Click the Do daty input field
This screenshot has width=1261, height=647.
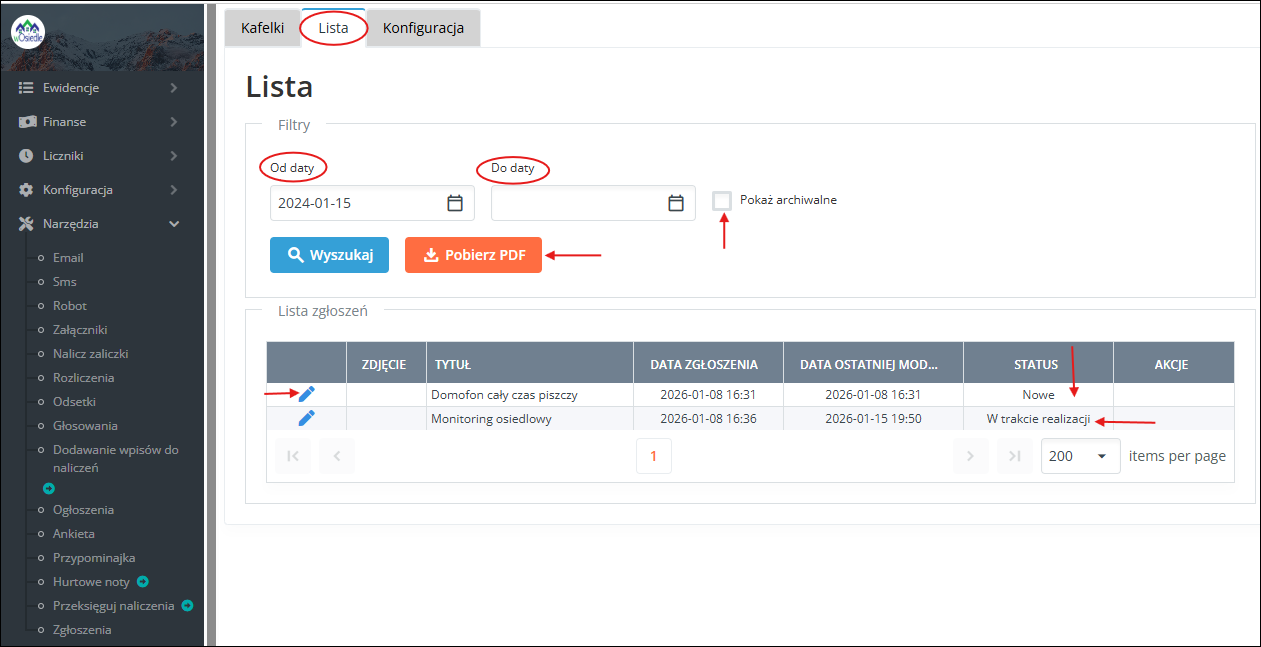click(578, 203)
